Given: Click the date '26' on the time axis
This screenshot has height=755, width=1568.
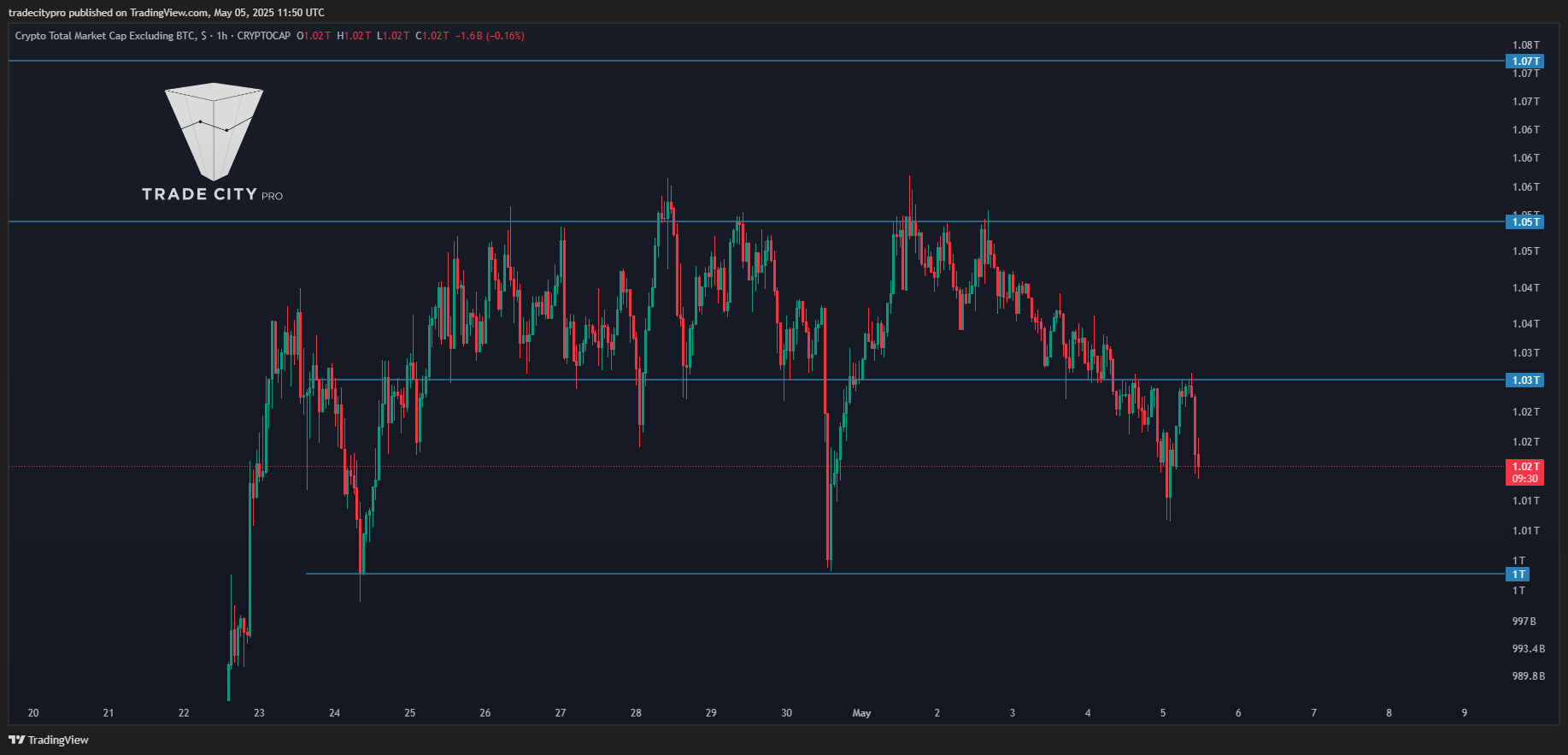Looking at the screenshot, I should [x=485, y=713].
